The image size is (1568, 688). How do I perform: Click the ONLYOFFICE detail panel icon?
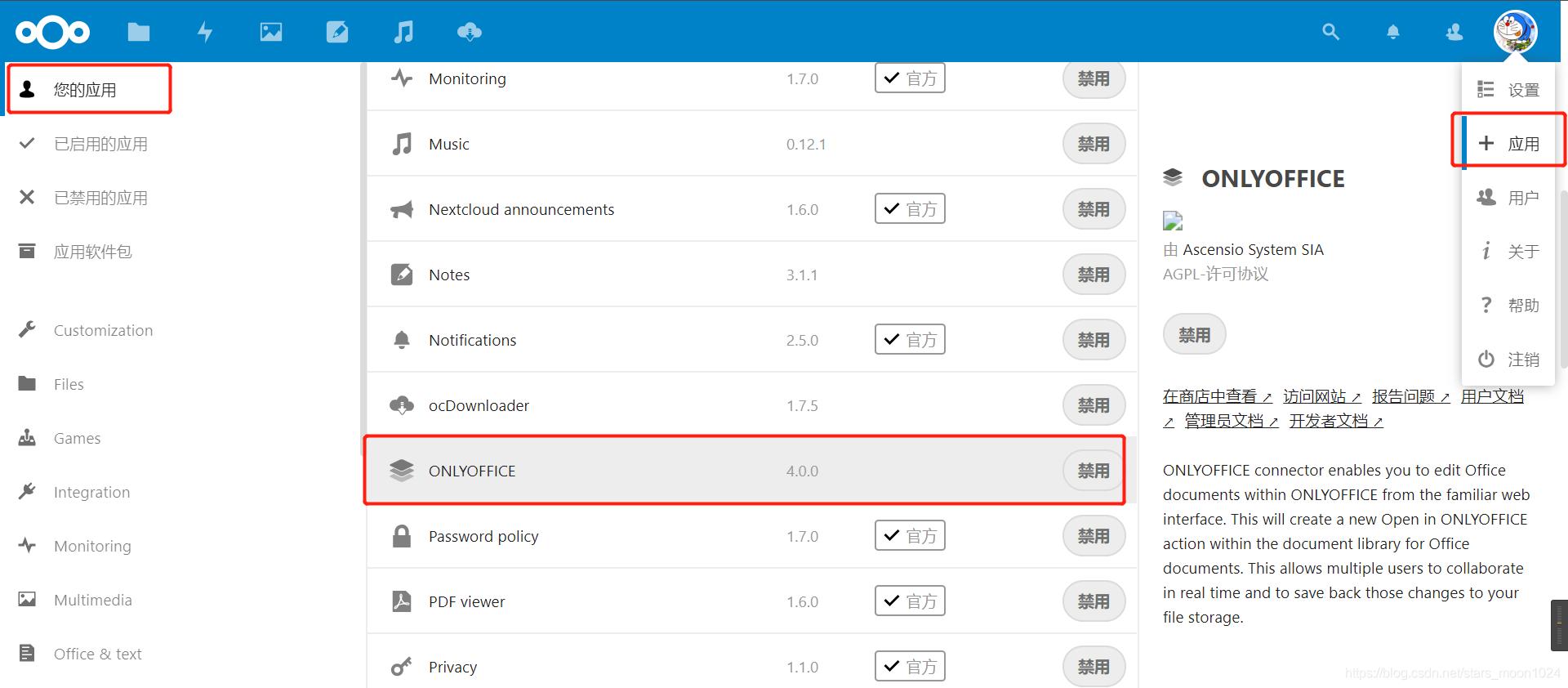coord(1173,177)
